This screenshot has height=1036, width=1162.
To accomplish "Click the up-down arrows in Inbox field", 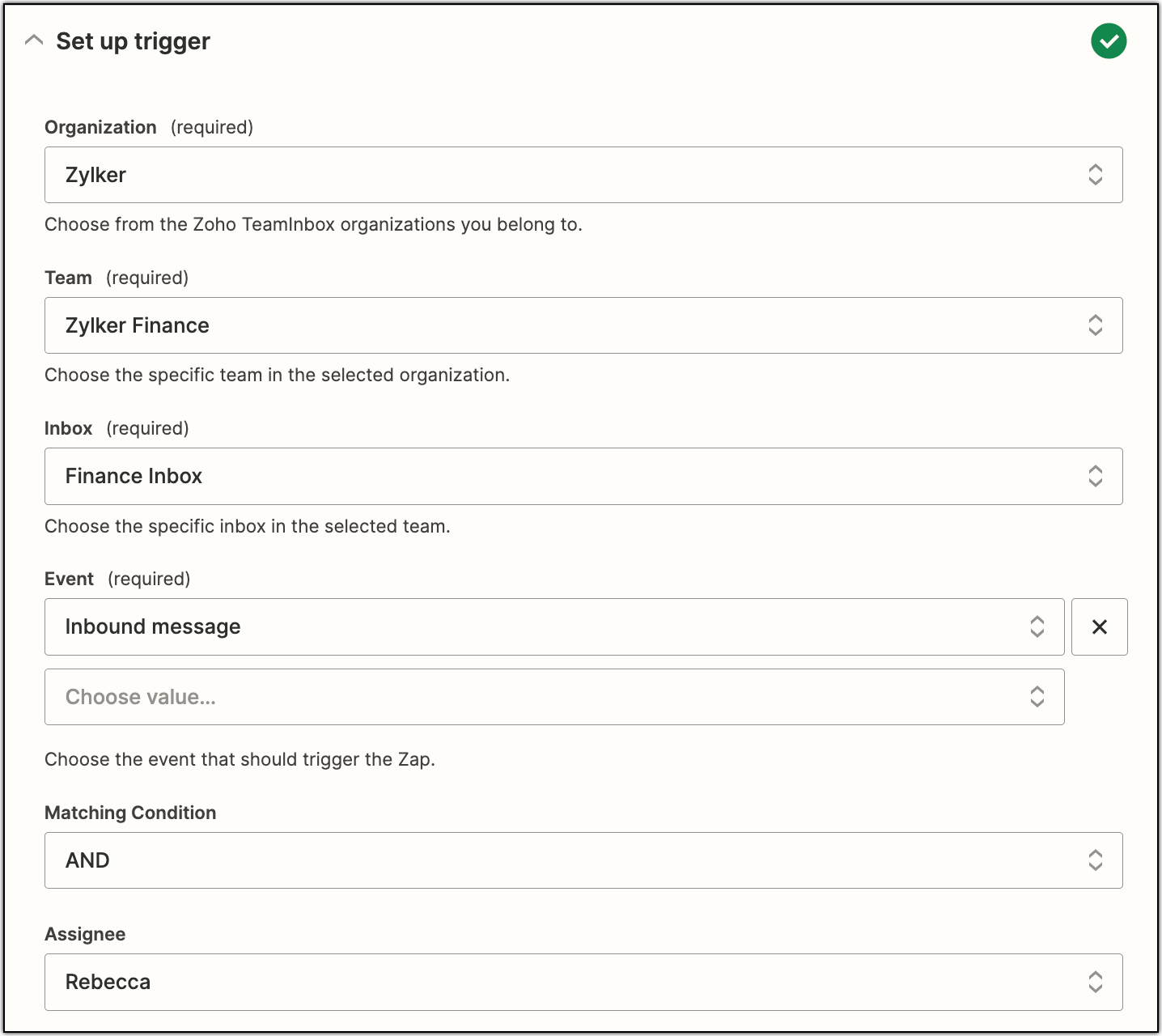I will (1095, 476).
